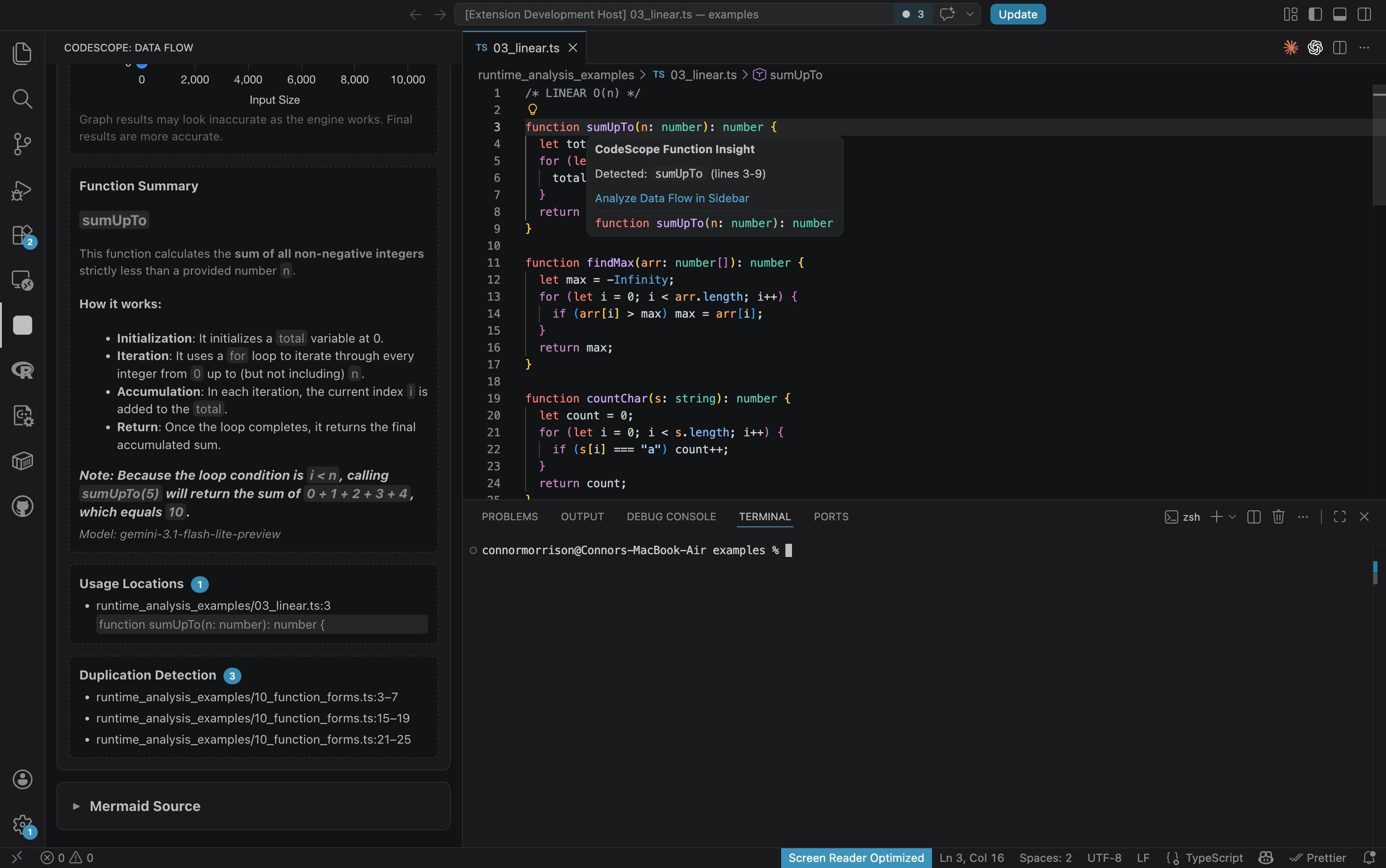Viewport: 1386px width, 868px height.
Task: Open the GitHub view in activity bar
Action: (x=22, y=506)
